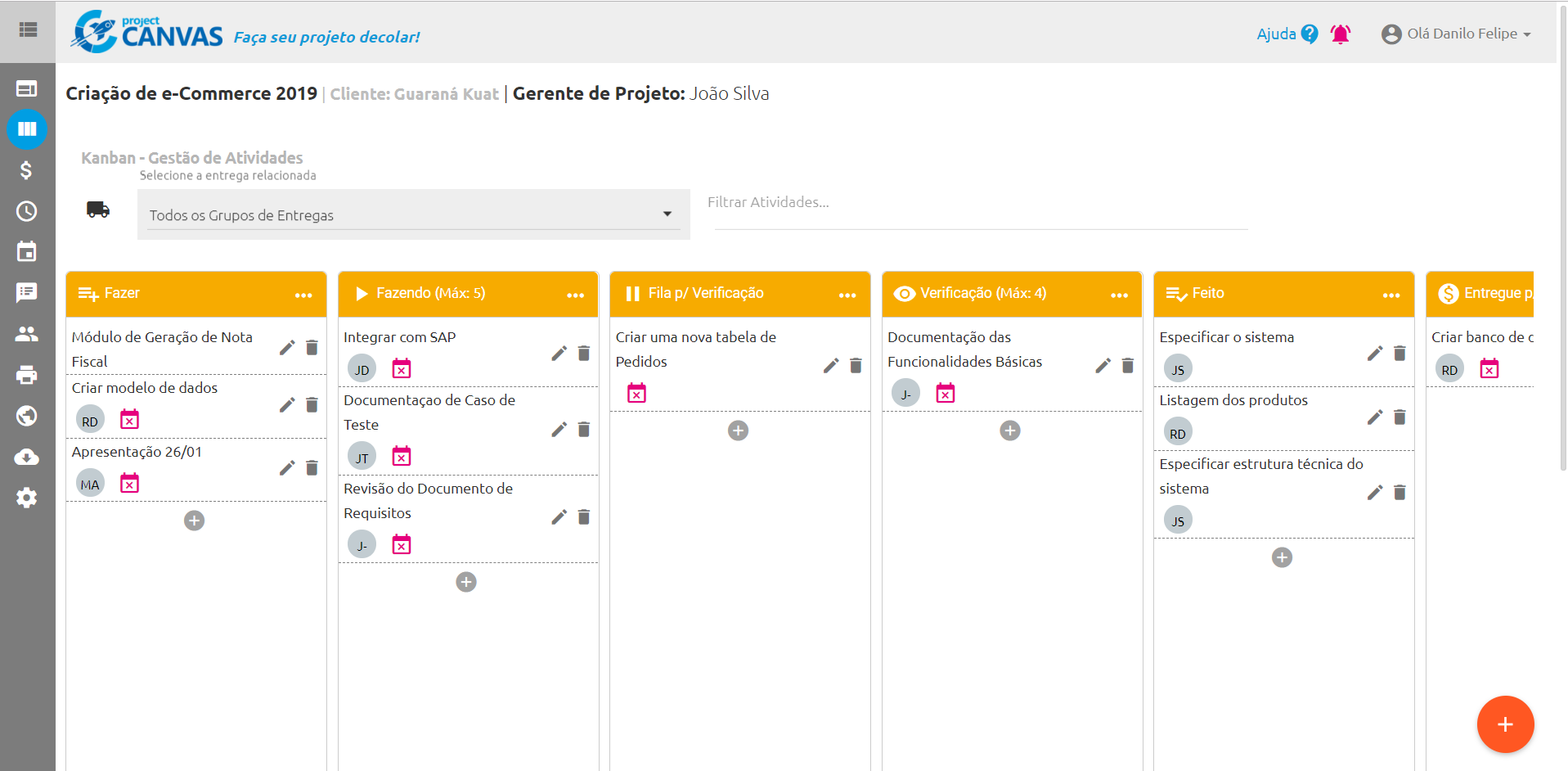
Task: Delete Criar modelo de dados card
Action: pos(312,405)
